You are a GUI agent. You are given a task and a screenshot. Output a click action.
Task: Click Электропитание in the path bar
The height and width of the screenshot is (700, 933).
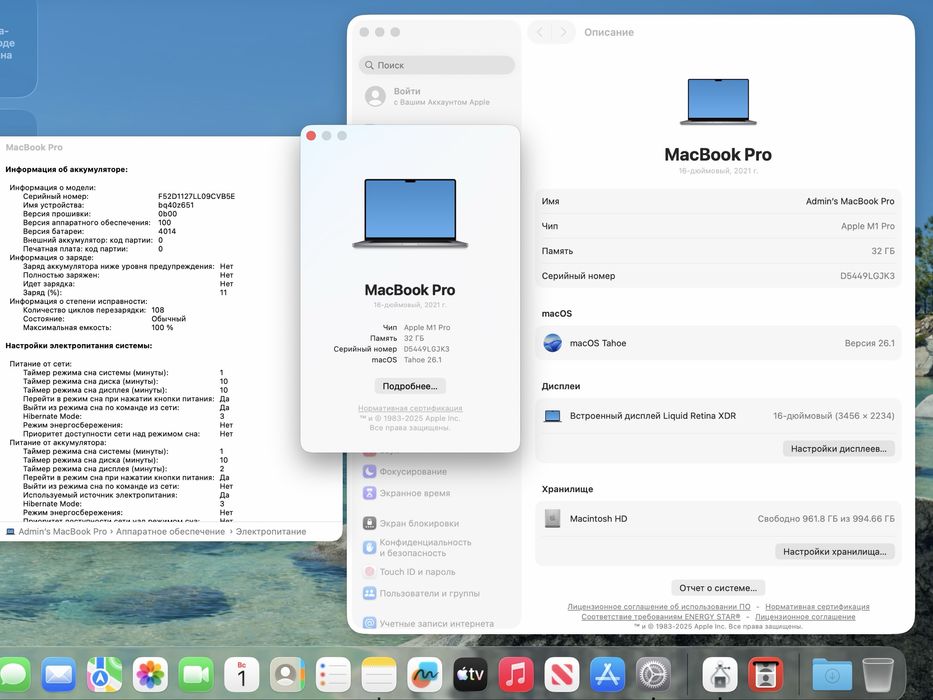(271, 532)
